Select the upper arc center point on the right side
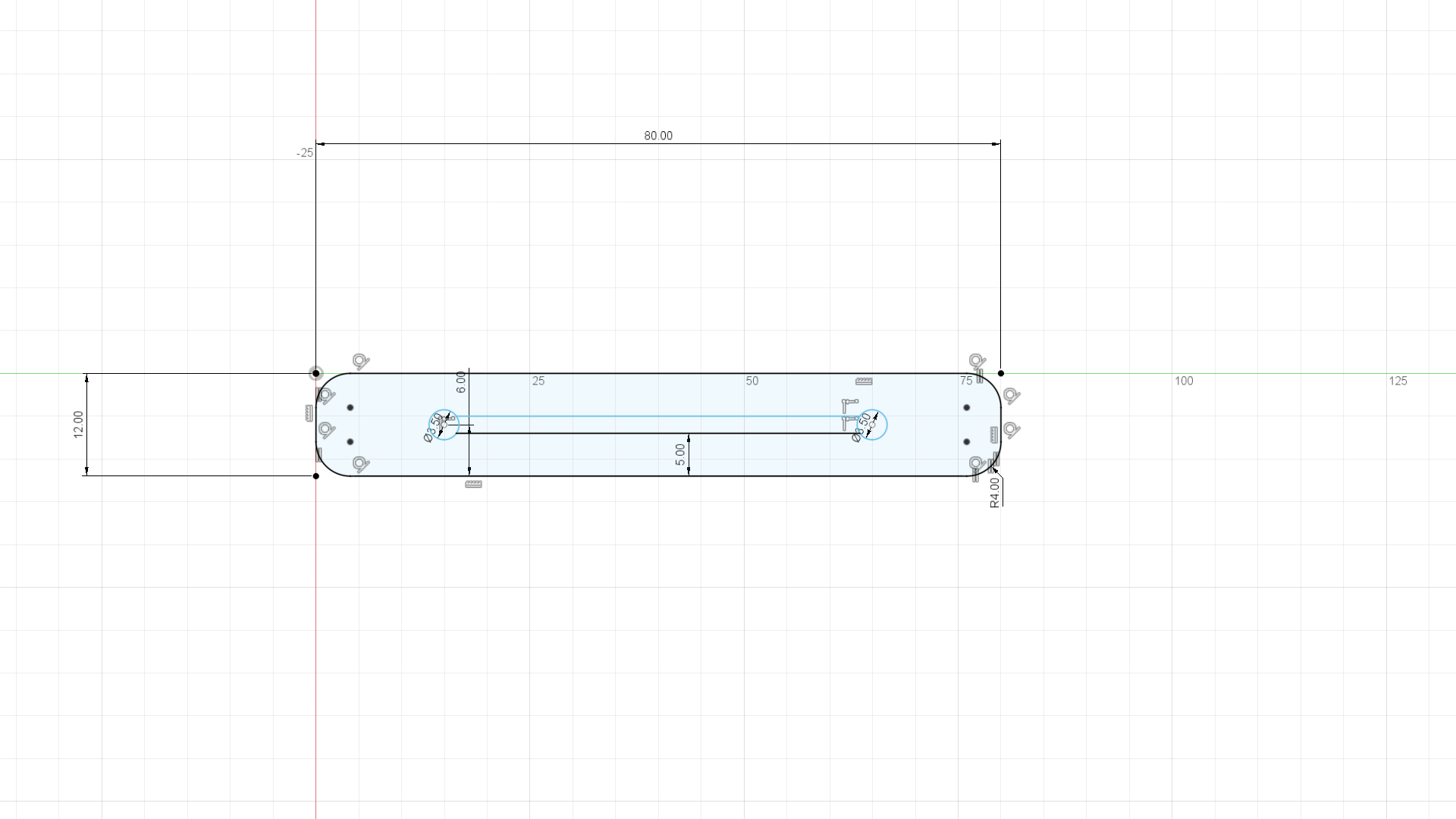Screen dimensions: 1456x819 click(966, 407)
